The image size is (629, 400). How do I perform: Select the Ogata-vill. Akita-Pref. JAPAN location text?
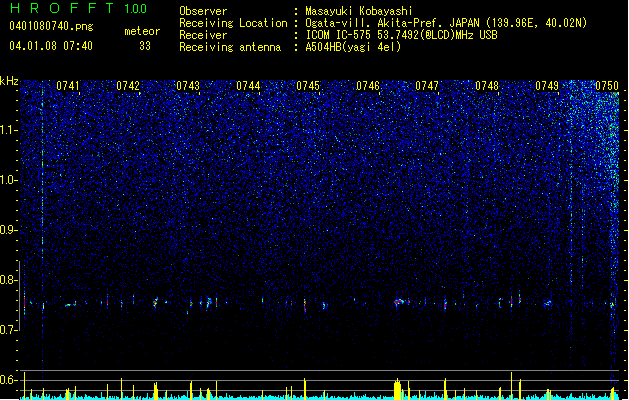click(x=446, y=23)
